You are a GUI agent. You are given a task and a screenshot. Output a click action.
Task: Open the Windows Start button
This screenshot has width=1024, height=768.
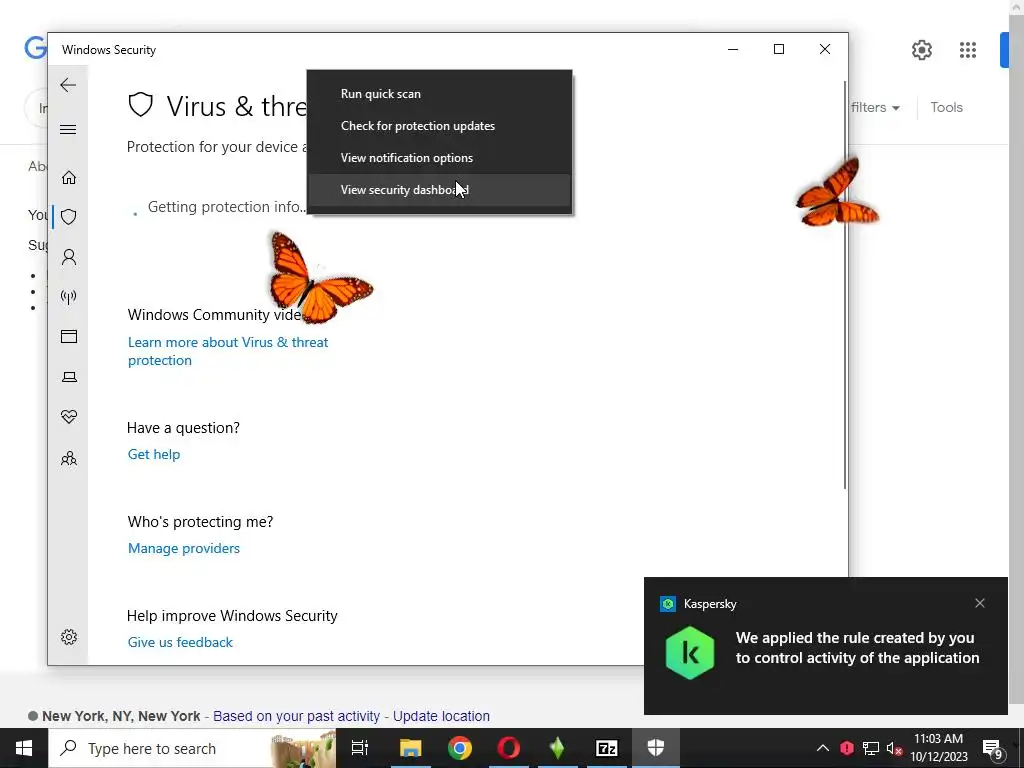[x=24, y=748]
